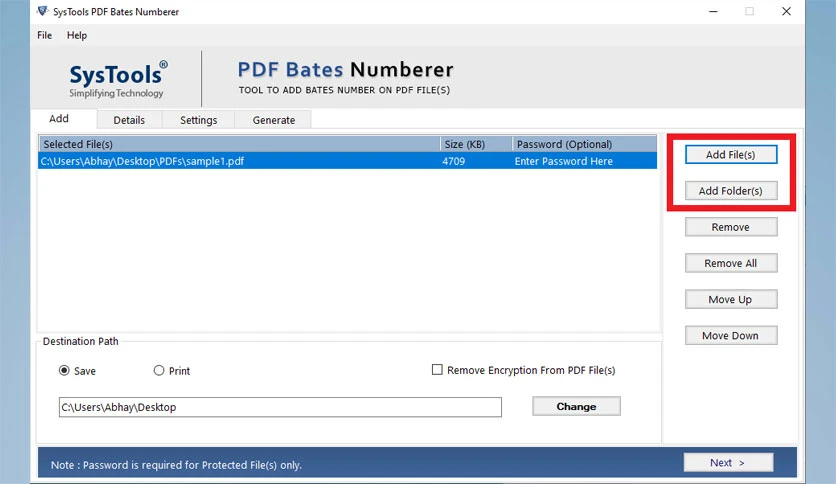This screenshot has height=484, width=836.
Task: Select the sample1.pdf file row
Action: pos(347,161)
